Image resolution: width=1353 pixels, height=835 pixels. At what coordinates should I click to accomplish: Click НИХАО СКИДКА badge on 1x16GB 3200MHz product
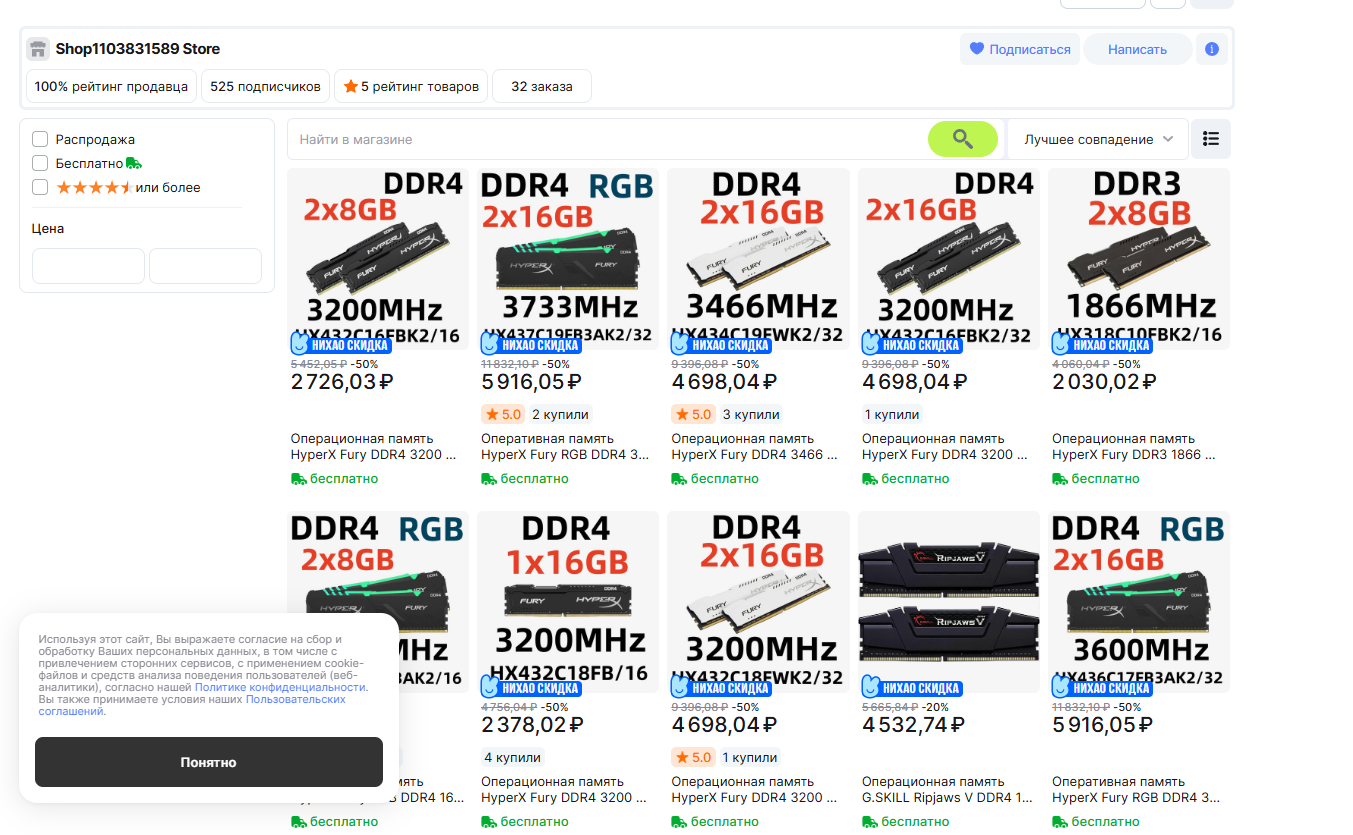[x=531, y=688]
